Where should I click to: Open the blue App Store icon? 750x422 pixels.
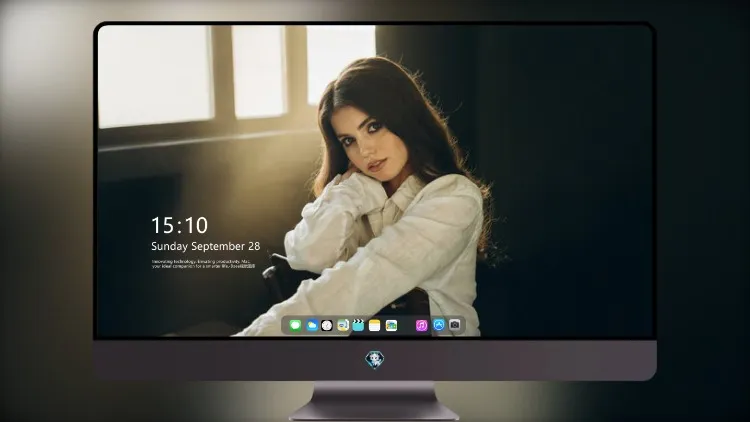439,325
